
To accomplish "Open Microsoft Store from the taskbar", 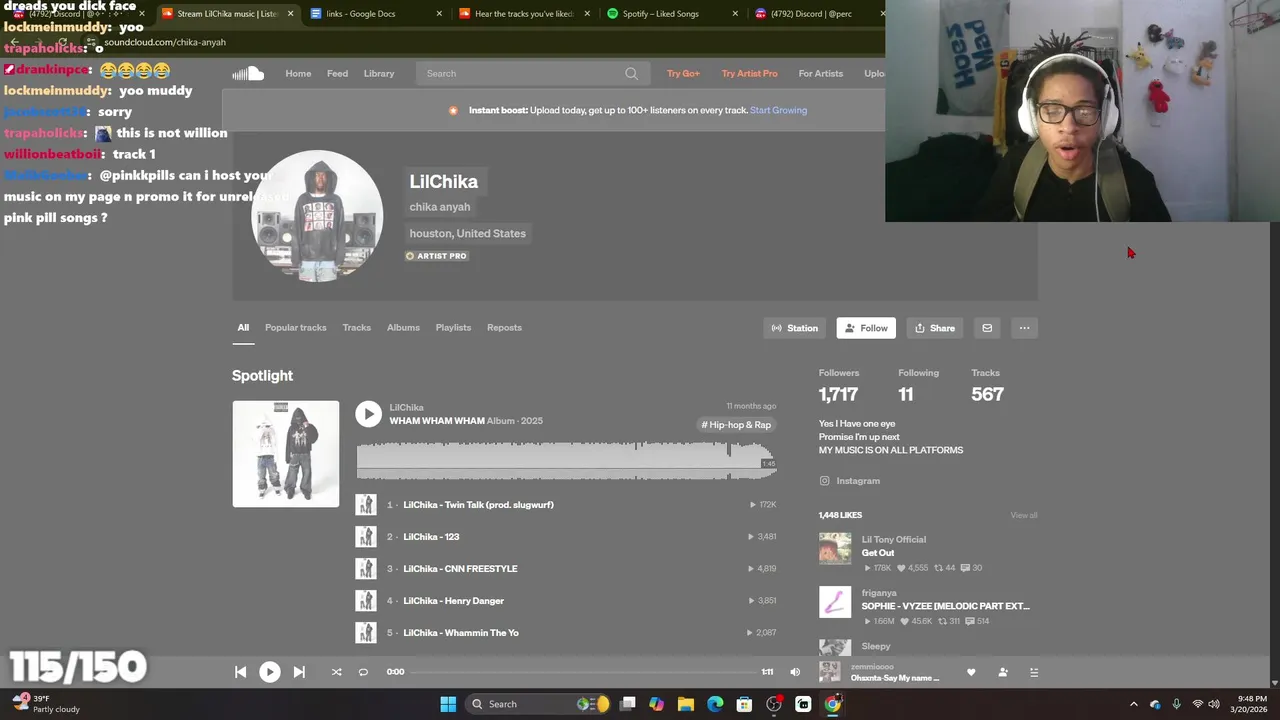I will (x=744, y=704).
